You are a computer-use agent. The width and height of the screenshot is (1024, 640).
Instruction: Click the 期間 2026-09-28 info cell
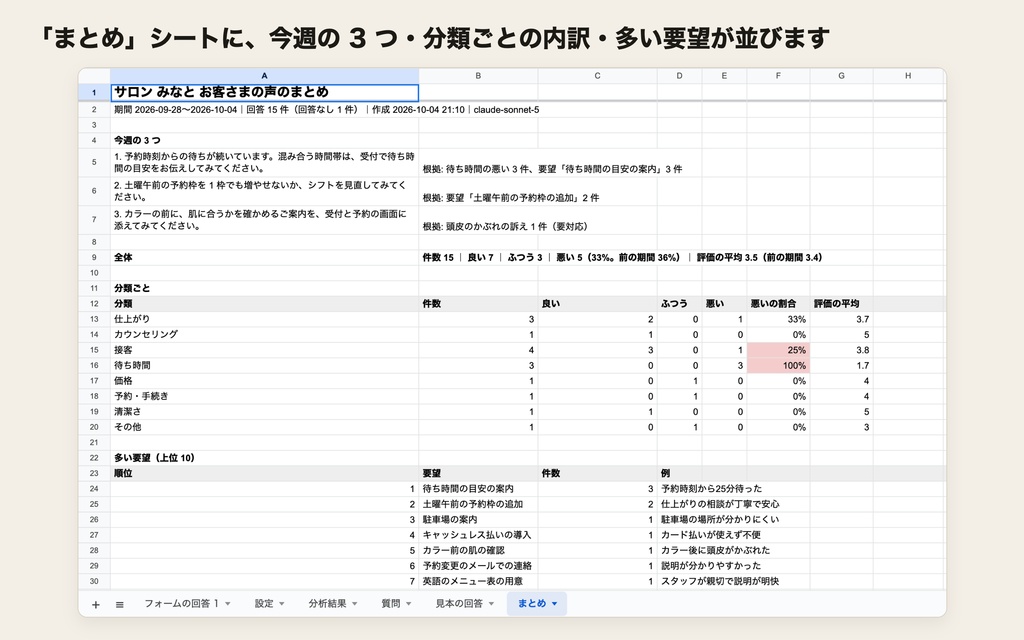point(264,110)
